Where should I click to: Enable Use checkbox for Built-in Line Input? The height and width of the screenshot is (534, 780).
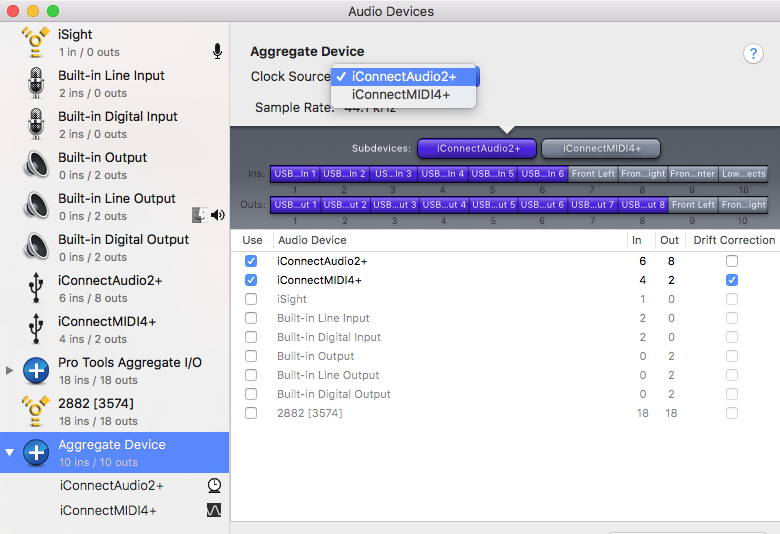[251, 318]
